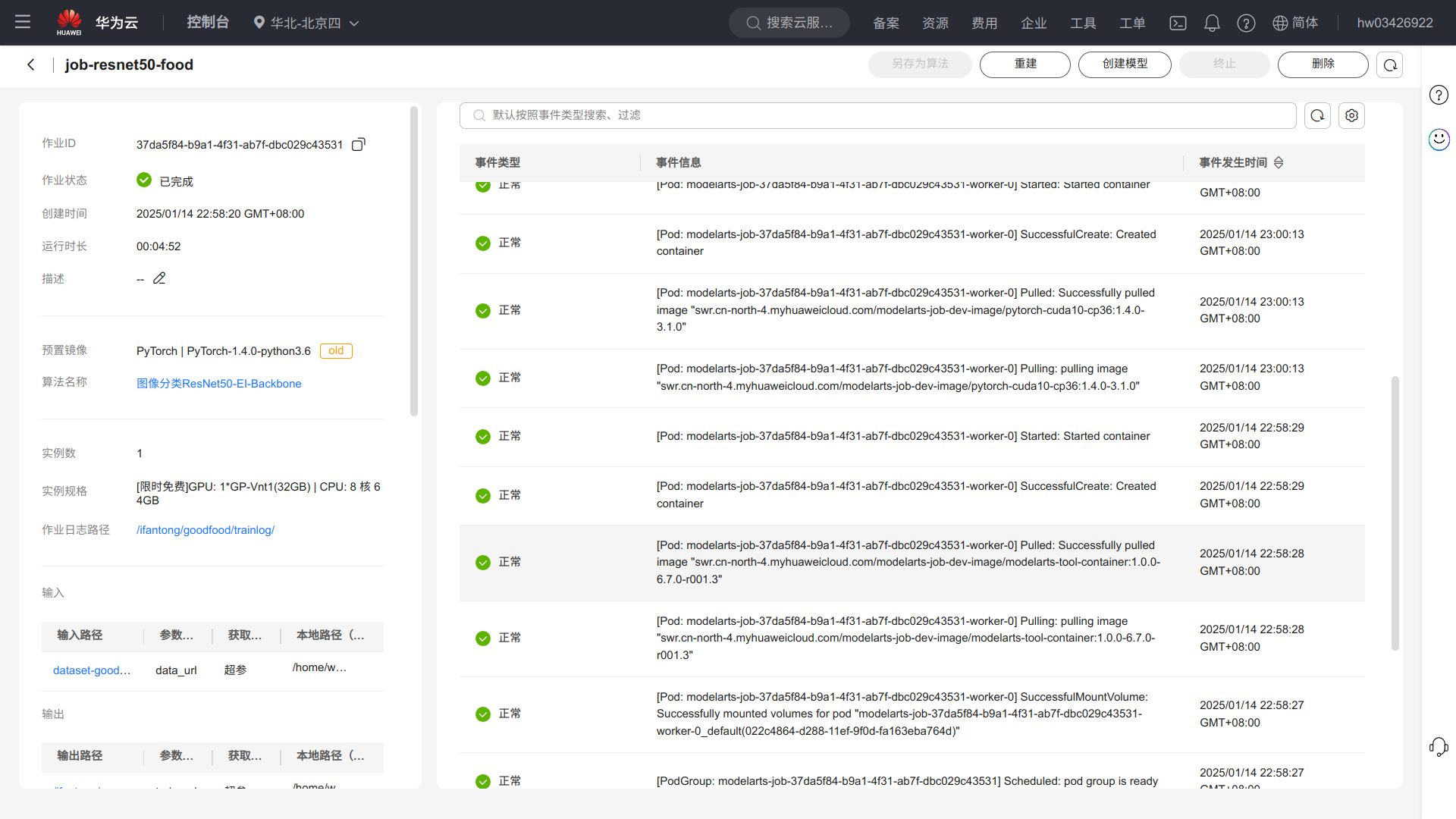Open the CloudShell terminal icon
This screenshot has width=1456, height=819.
click(1178, 23)
